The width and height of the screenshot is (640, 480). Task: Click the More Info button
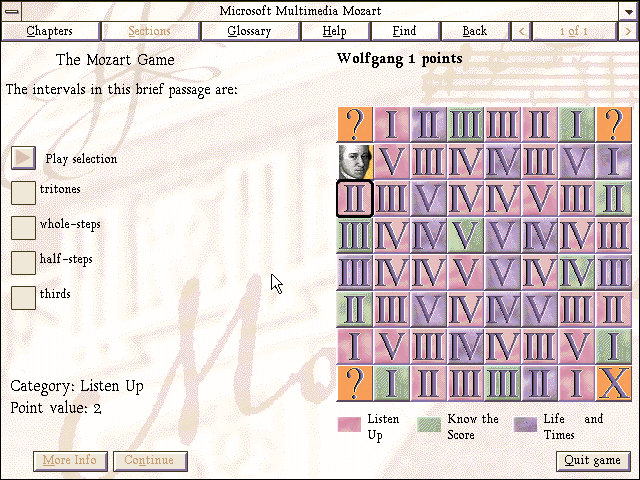70,461
